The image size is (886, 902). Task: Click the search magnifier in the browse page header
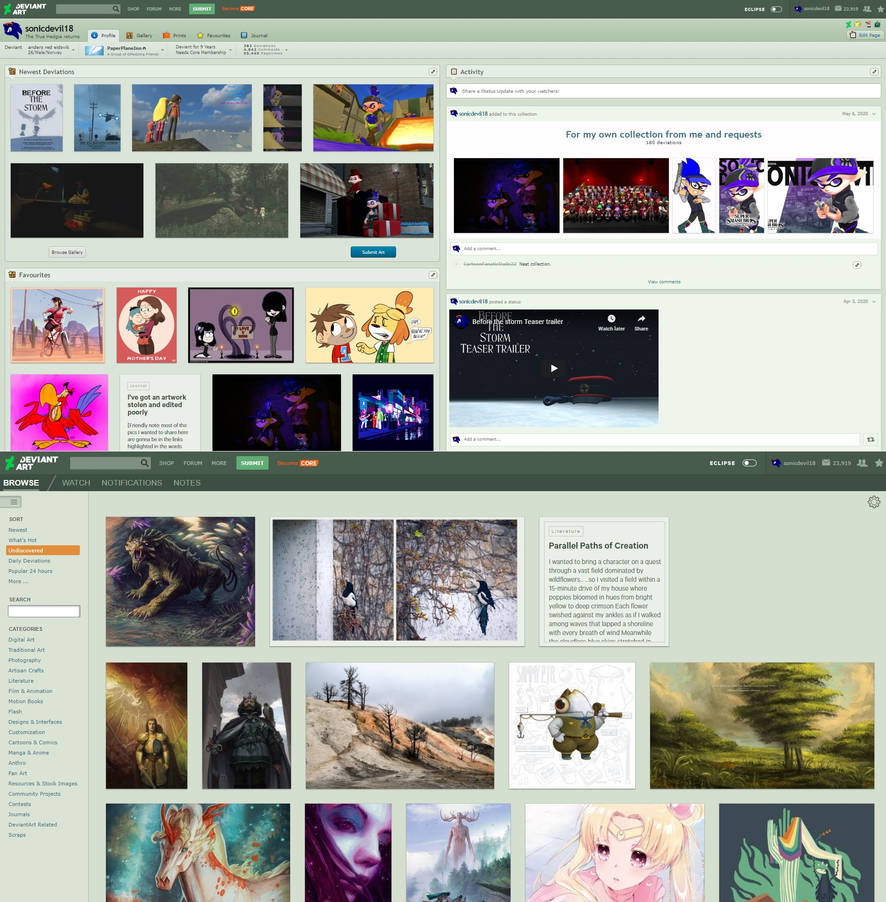pyautogui.click(x=144, y=463)
